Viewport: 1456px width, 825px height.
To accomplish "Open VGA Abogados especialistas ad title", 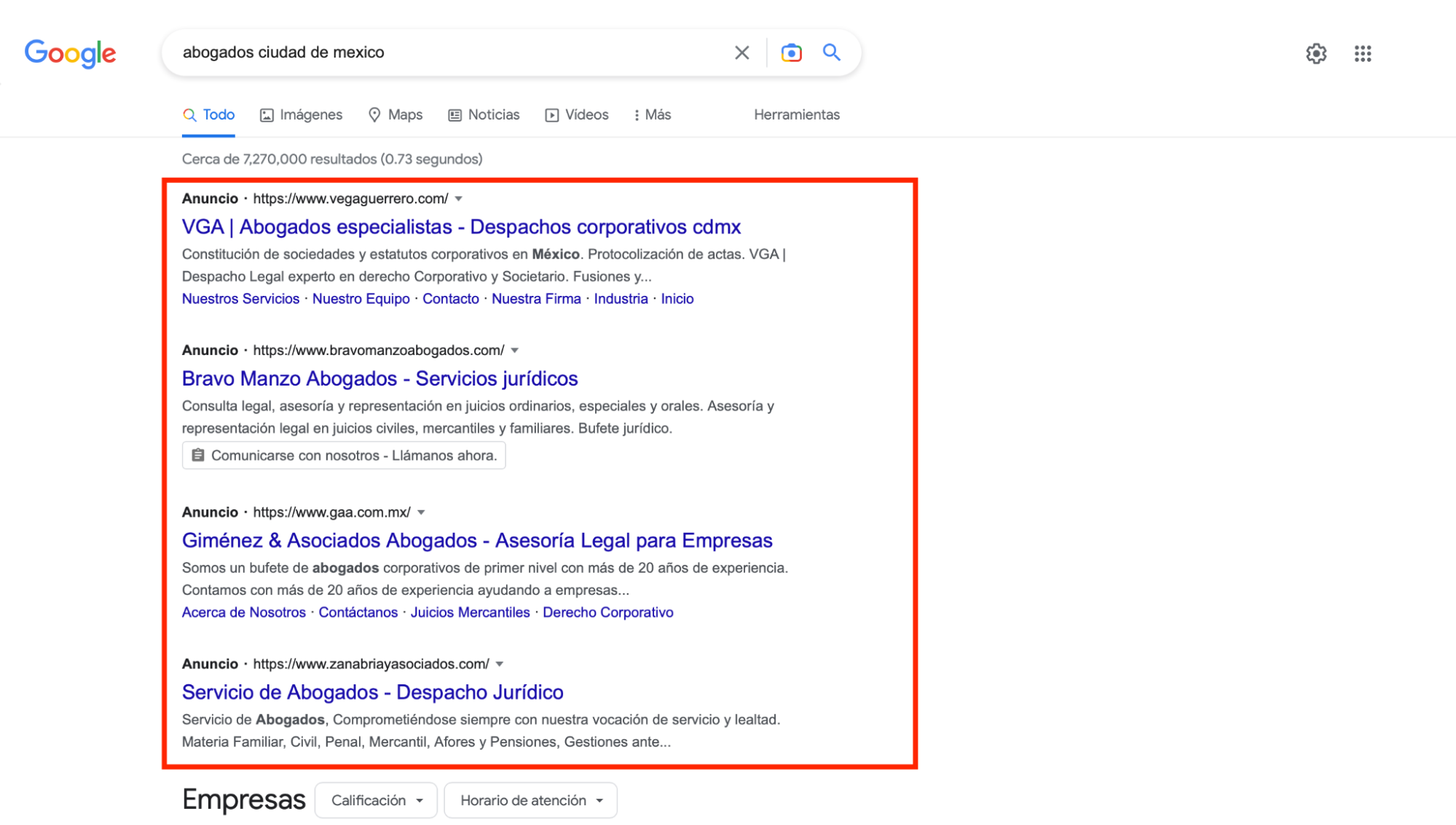I will point(461,227).
